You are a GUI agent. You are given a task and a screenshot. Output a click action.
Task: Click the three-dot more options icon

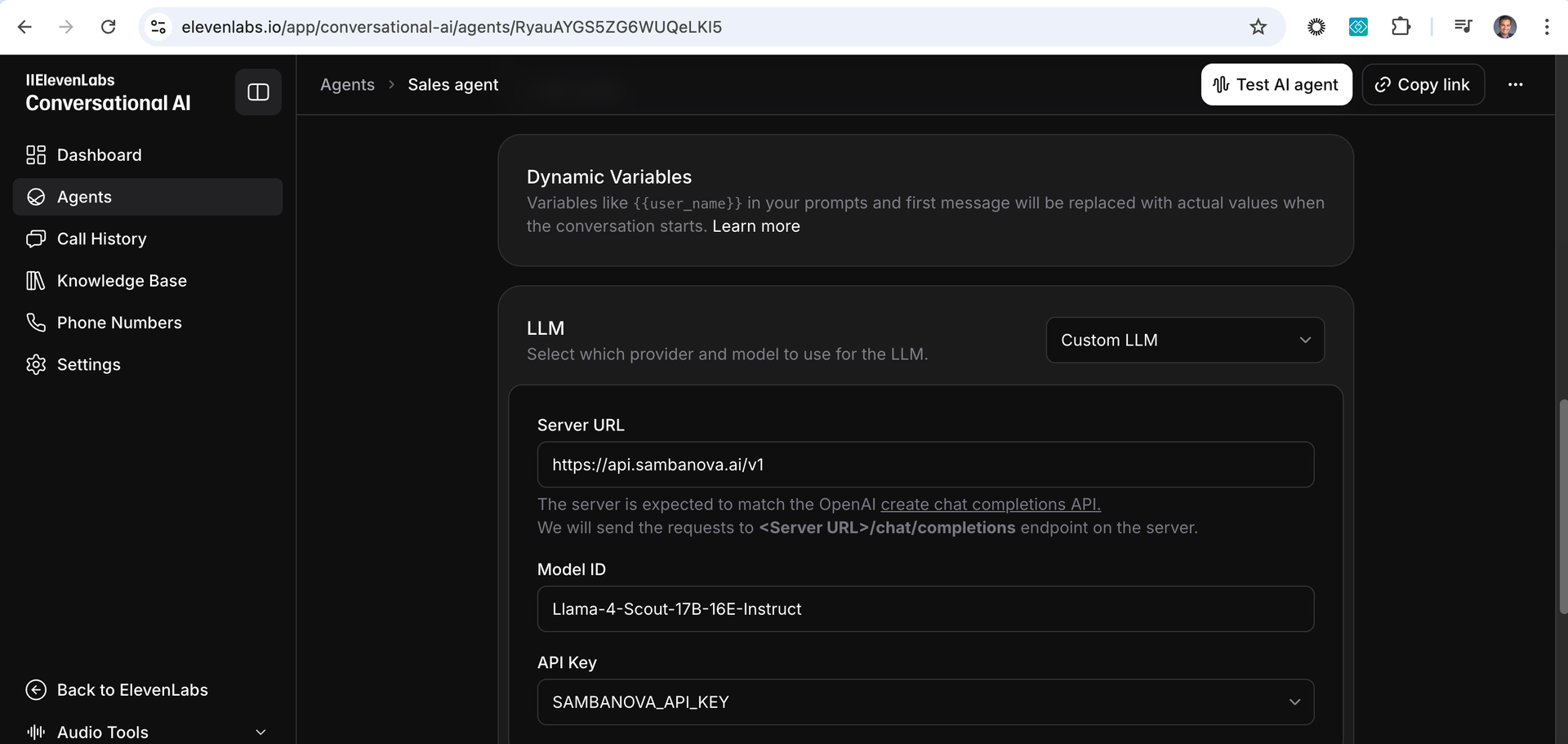(x=1515, y=84)
